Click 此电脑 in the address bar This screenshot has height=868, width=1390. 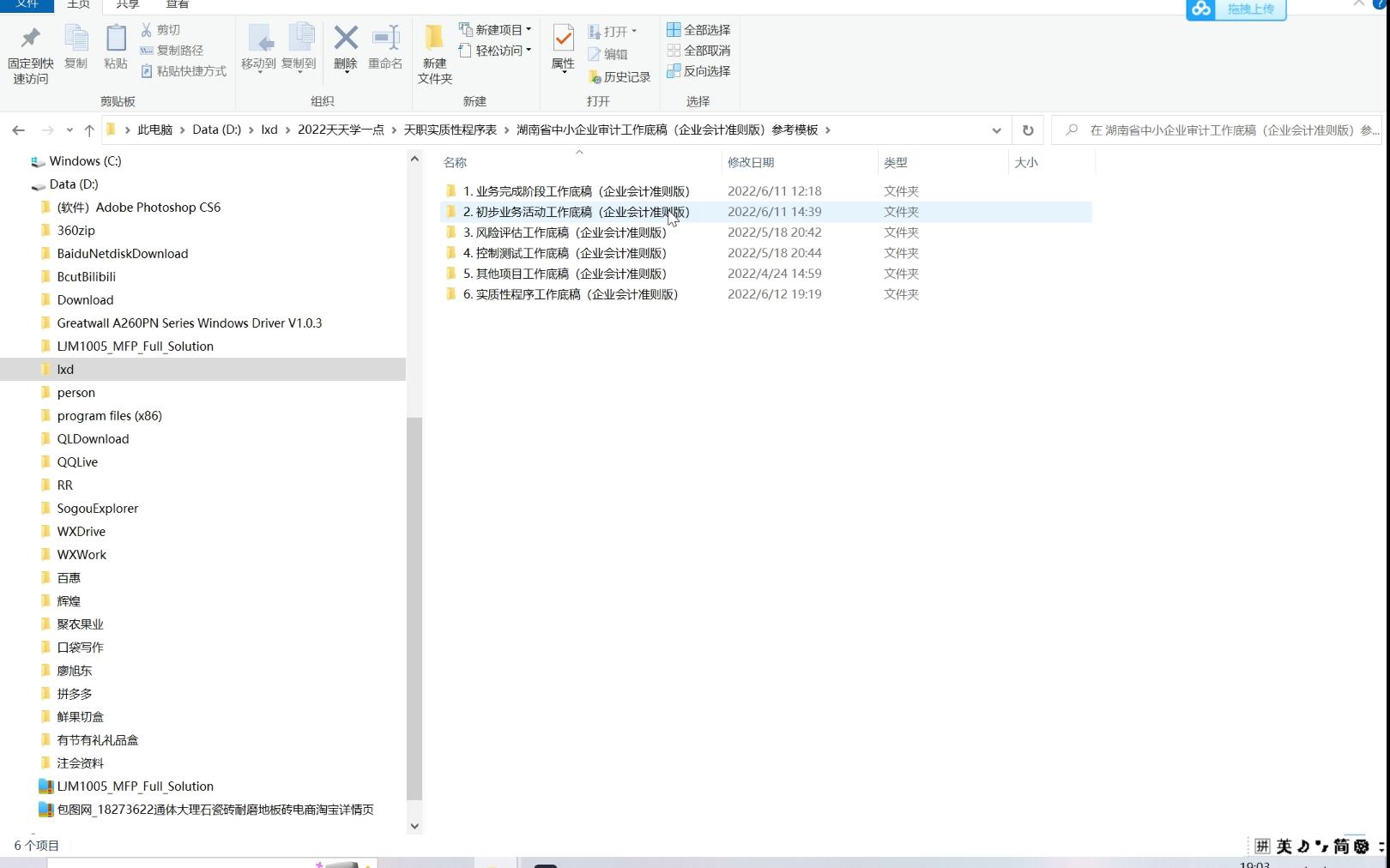(155, 130)
